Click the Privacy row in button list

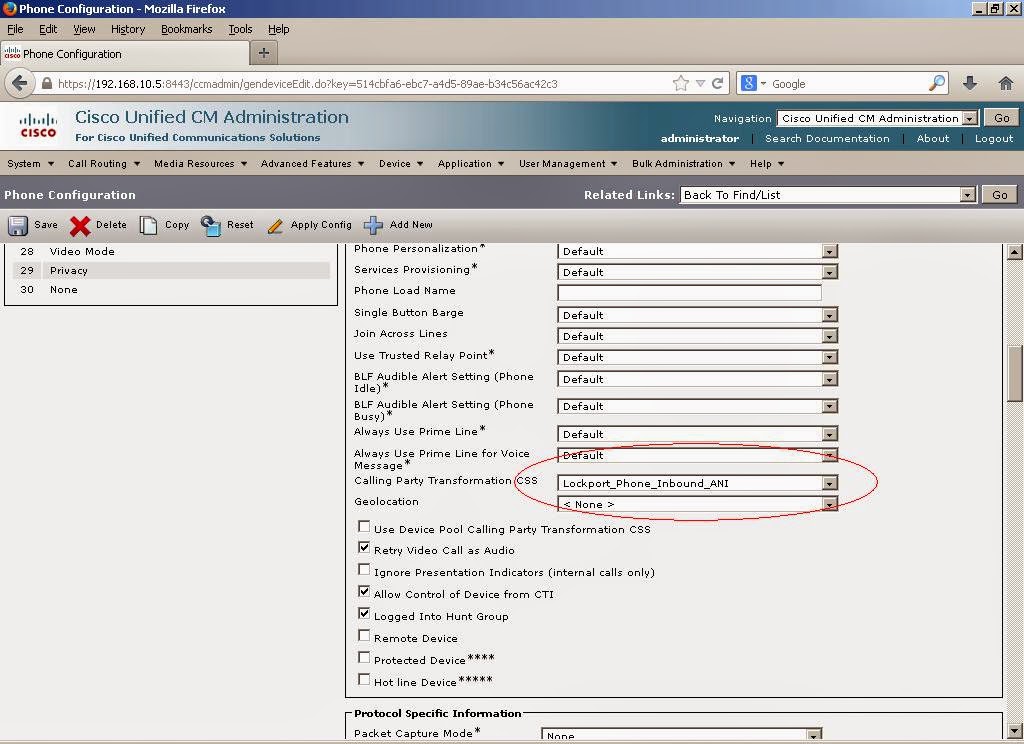[171, 270]
